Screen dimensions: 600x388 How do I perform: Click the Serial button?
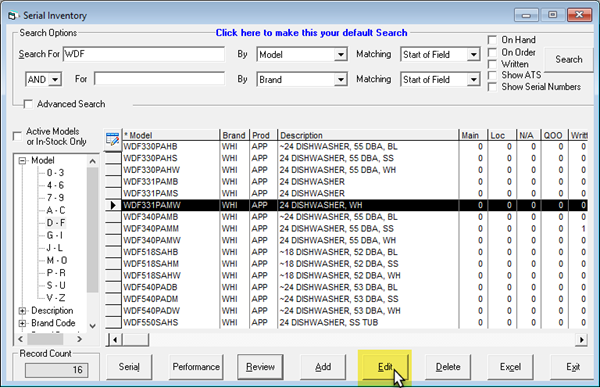[129, 367]
